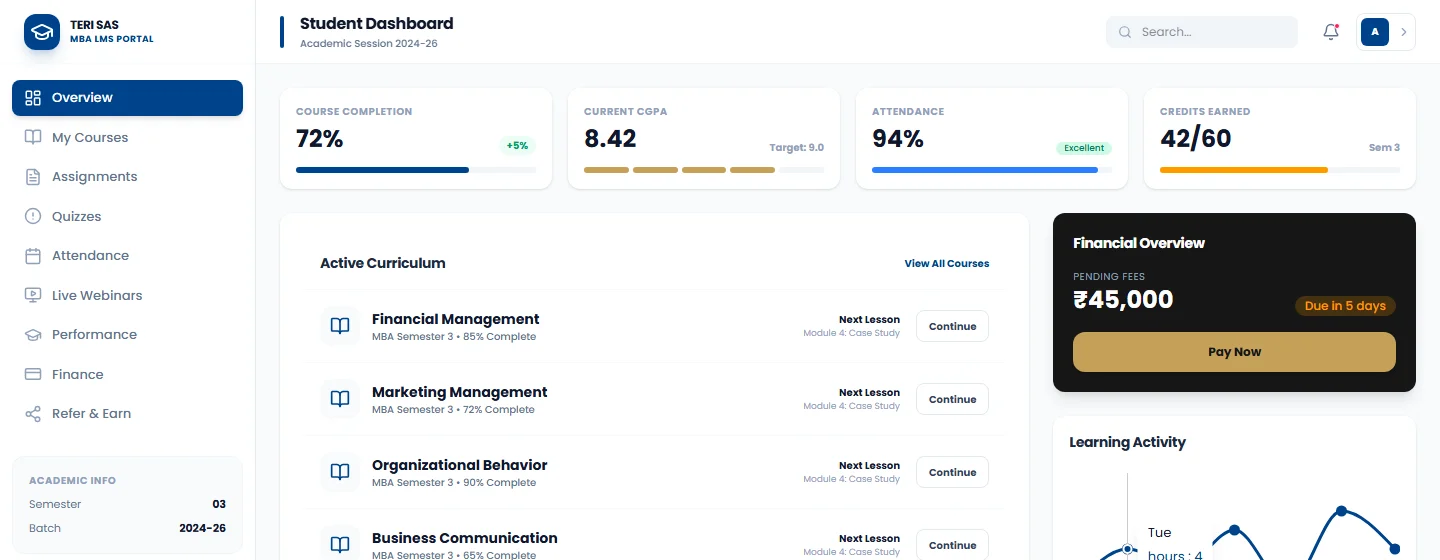Click the credits earned orange progress bar
Viewport: 1440px width, 560px height.
pos(1280,170)
